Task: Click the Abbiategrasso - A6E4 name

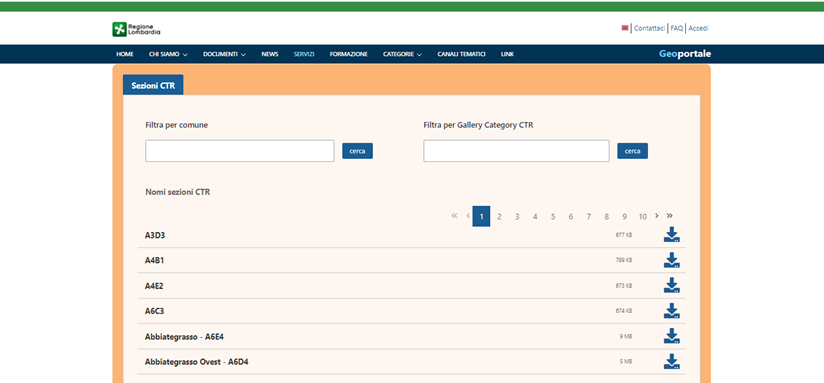Action: tap(184, 336)
